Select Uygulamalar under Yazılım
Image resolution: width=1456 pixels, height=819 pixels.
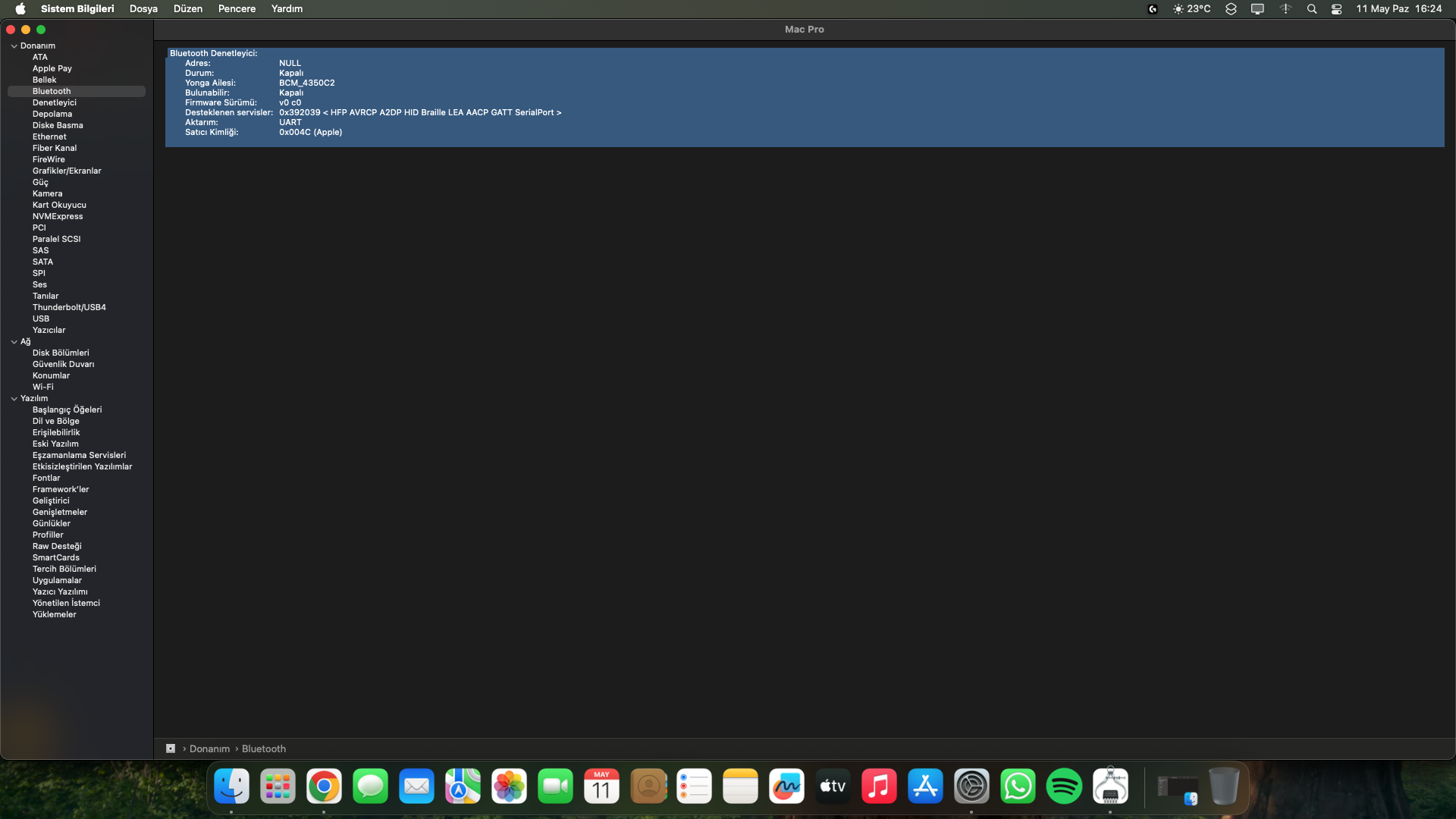click(x=57, y=580)
